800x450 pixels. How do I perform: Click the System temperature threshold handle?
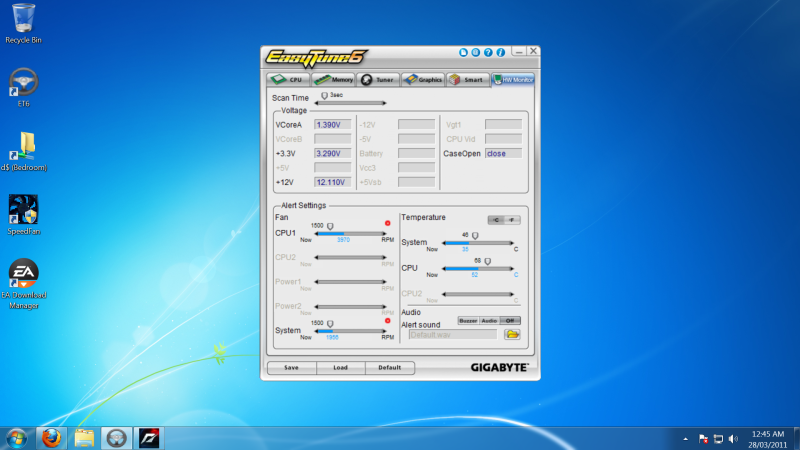475,236
